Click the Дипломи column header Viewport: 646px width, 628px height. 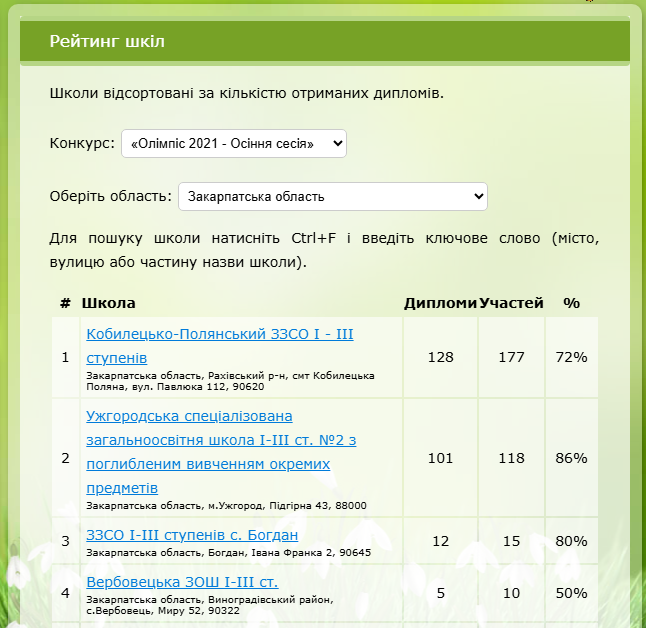tap(440, 303)
